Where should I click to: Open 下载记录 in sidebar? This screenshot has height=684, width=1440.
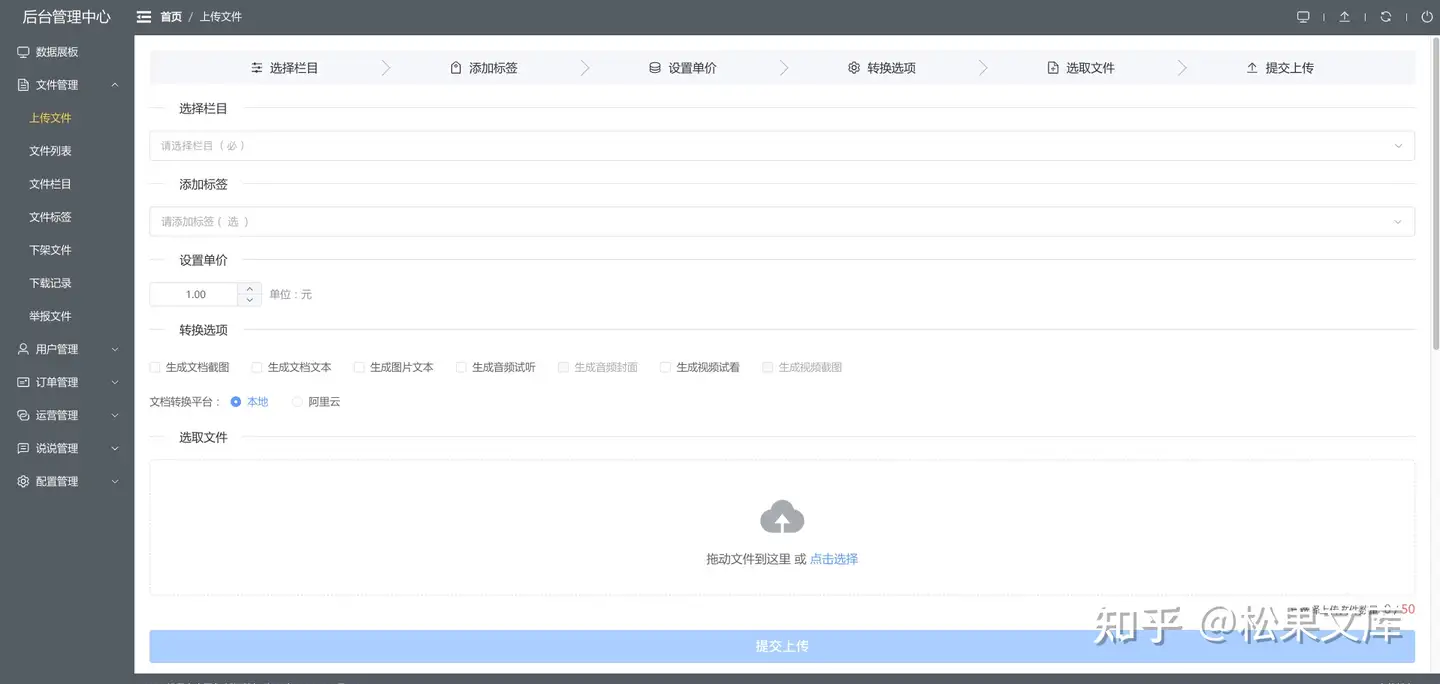click(x=50, y=283)
